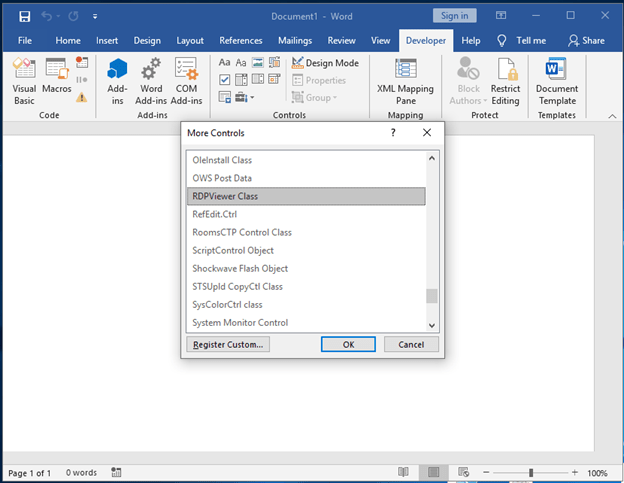This screenshot has width=624, height=483.
Task: Insert the Check Box content control
Action: coord(225,80)
